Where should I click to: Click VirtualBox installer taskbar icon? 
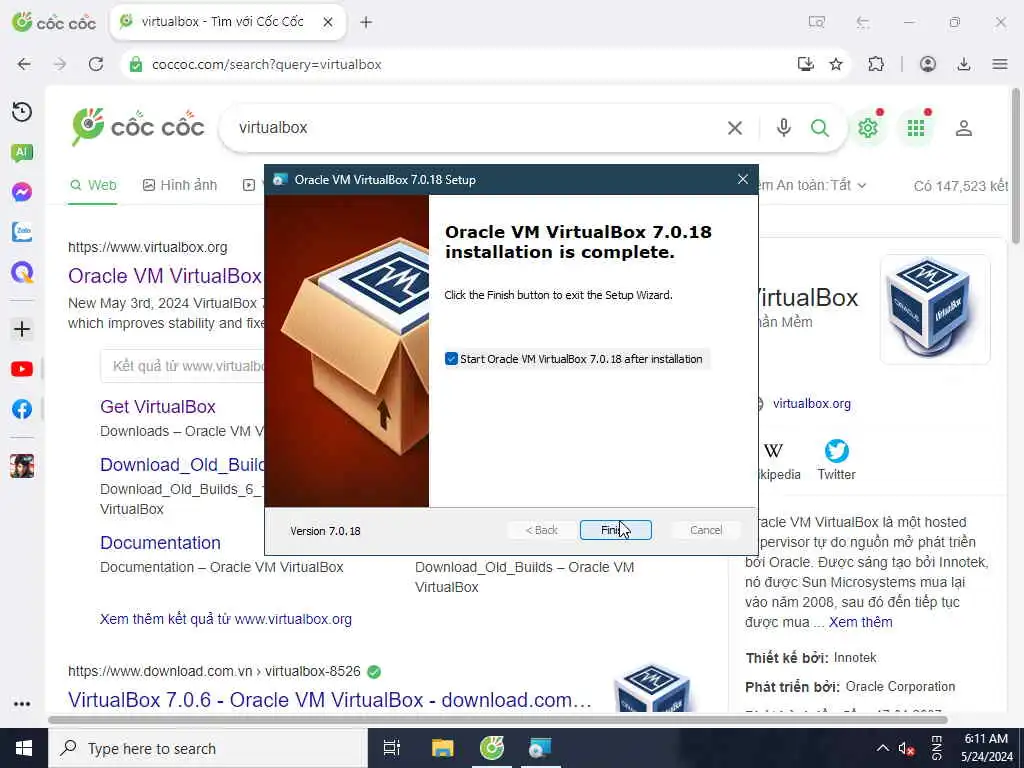(x=540, y=748)
